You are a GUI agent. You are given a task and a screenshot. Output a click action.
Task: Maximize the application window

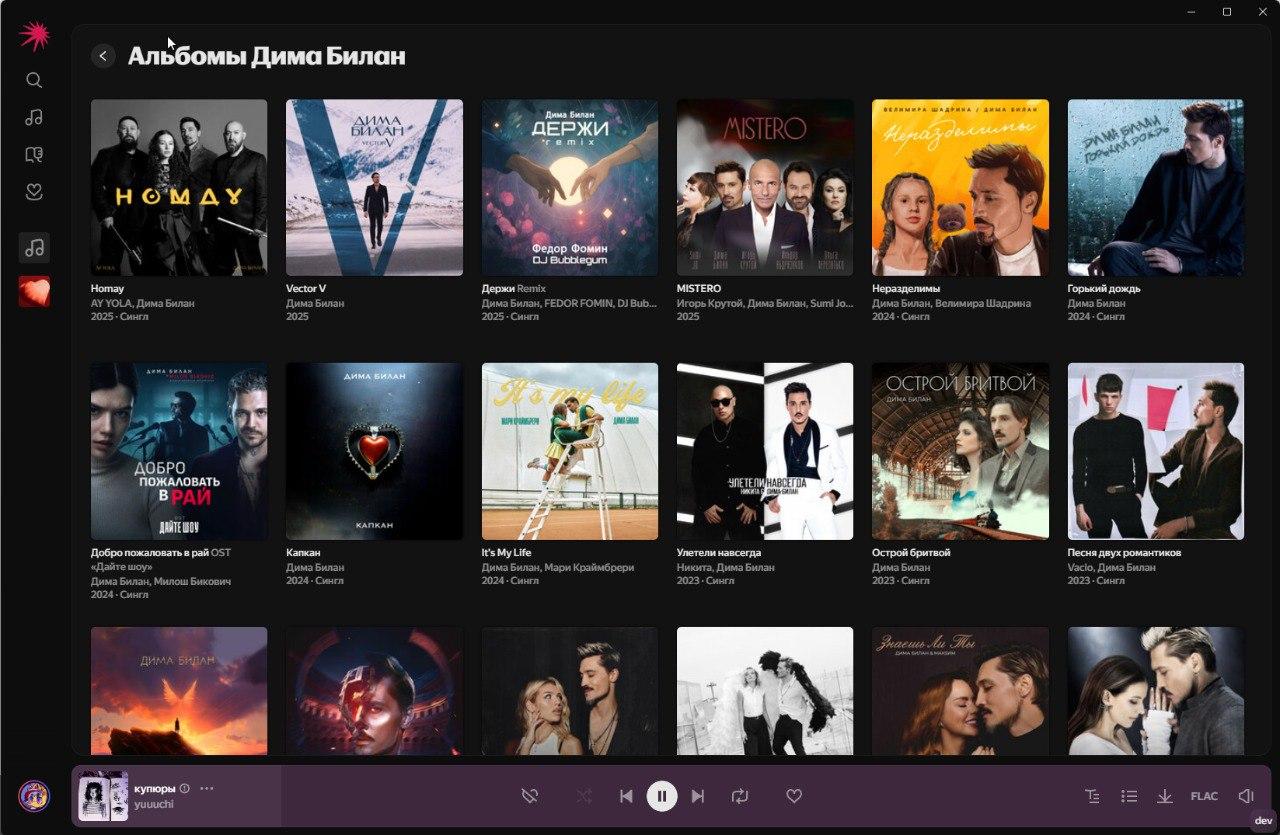click(1227, 12)
